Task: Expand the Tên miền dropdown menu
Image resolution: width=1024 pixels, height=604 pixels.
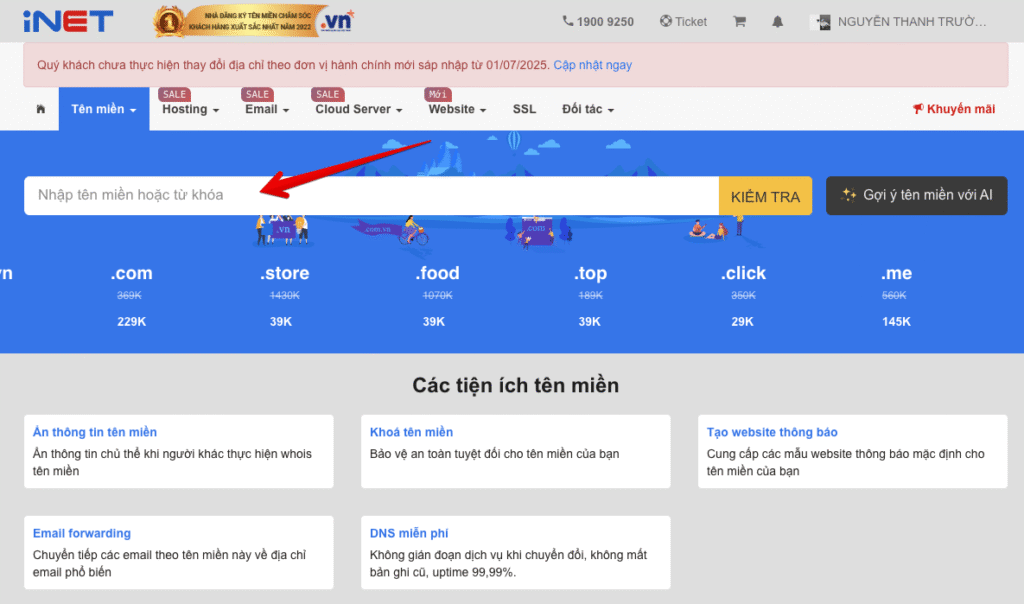Action: click(x=103, y=109)
